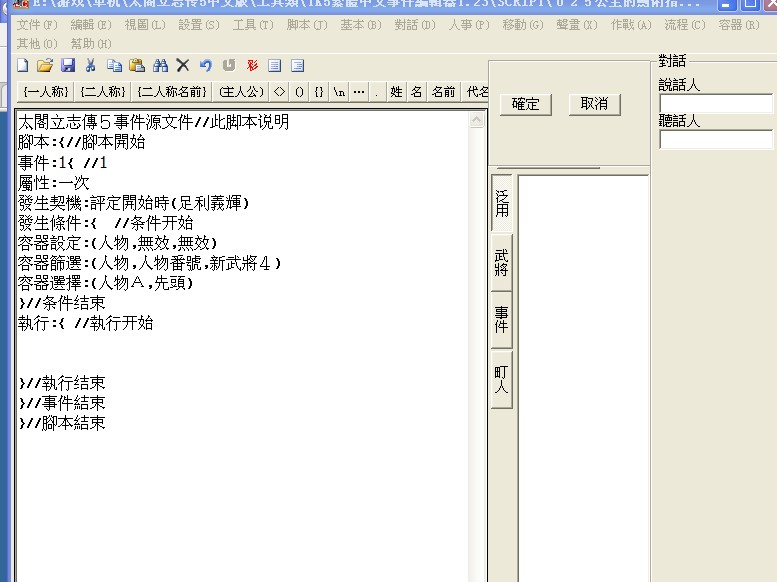Click the grey redo icon
This screenshot has height=582, width=777.
point(228,65)
